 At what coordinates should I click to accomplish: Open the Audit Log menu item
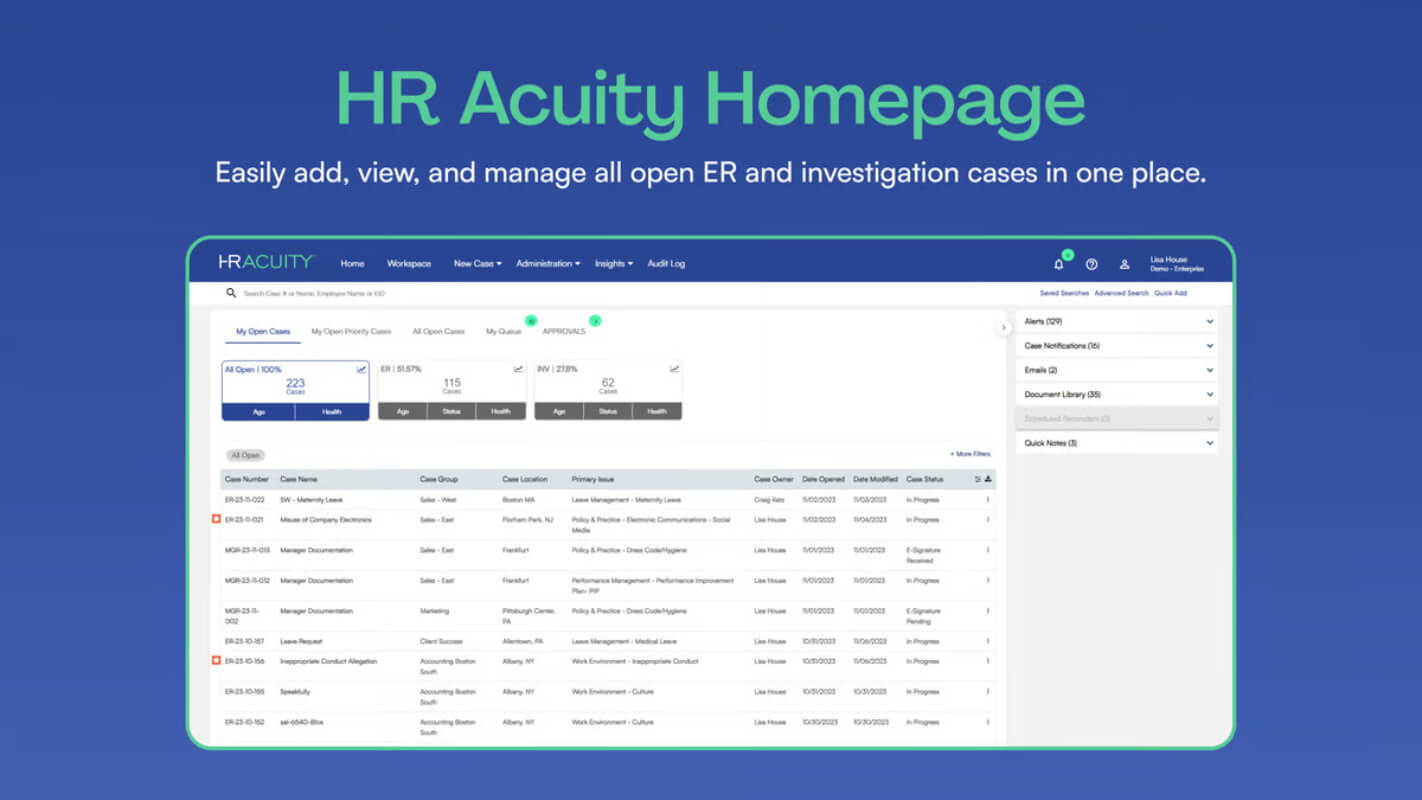666,264
